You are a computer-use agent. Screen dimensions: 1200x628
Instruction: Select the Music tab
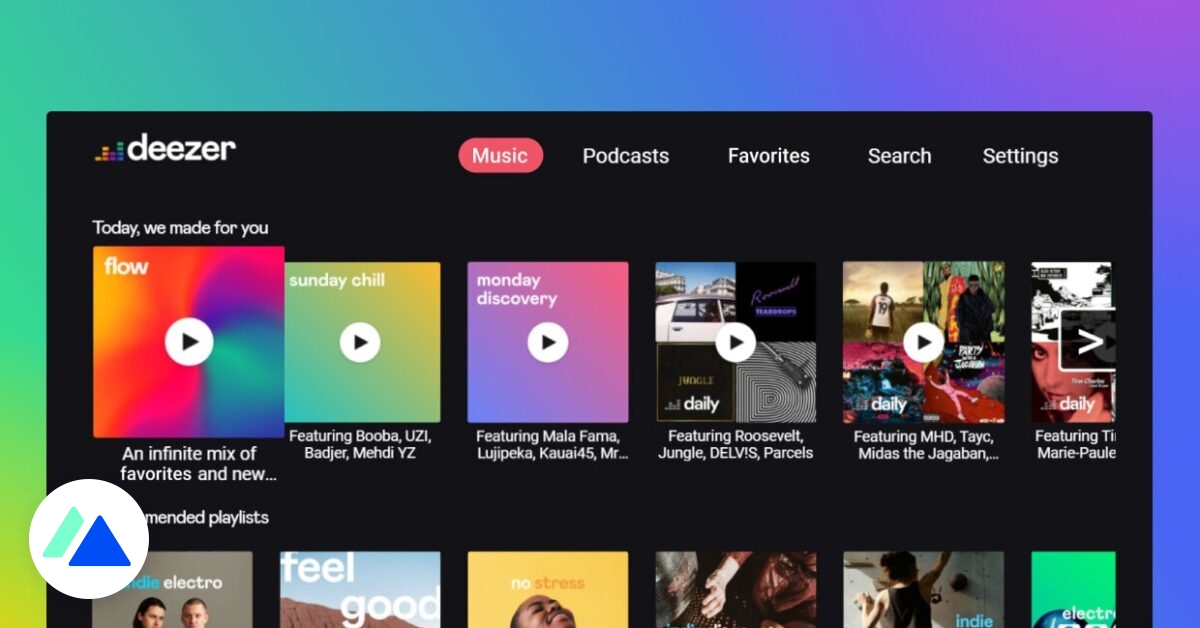(500, 156)
